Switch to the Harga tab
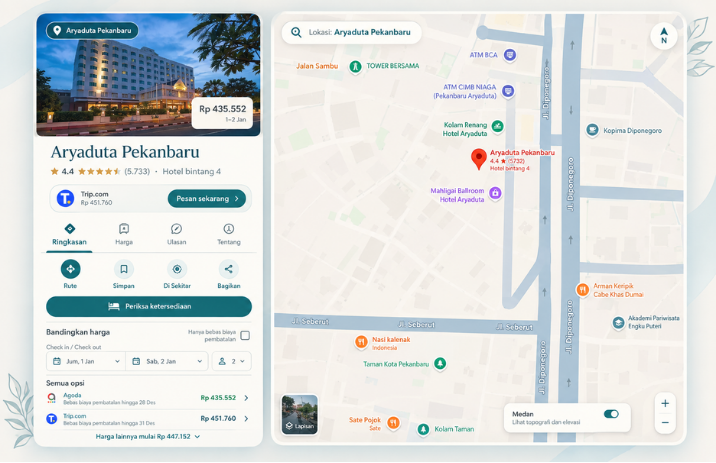 (124, 235)
